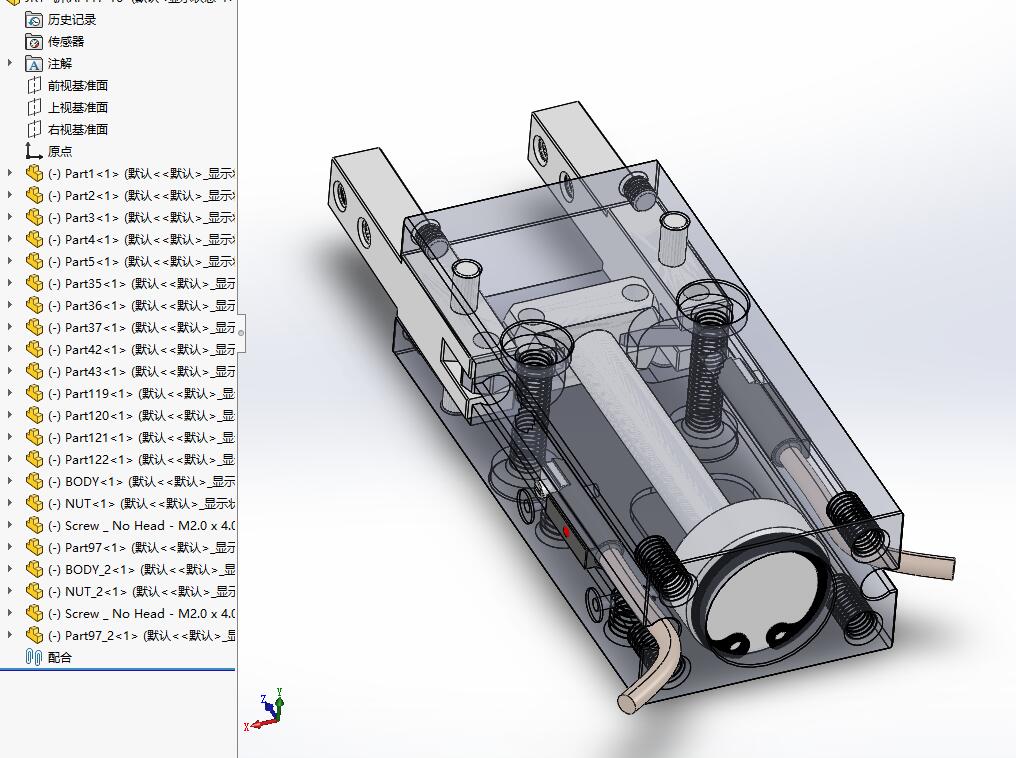Image resolution: width=1016 pixels, height=758 pixels.
Task: Expand the Part2<1> tree node
Action: [10, 196]
